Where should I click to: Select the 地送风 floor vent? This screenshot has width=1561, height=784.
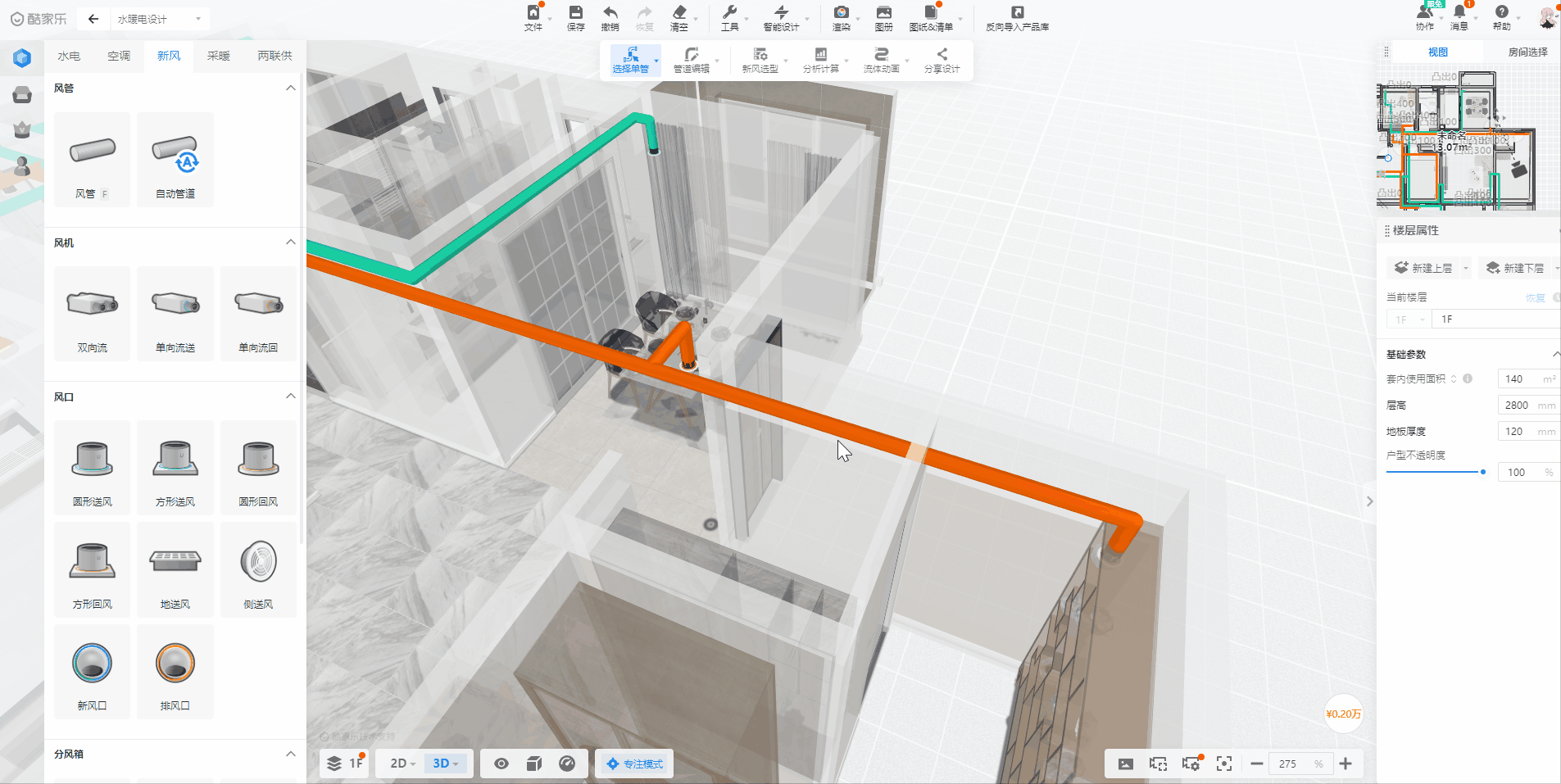click(x=175, y=570)
